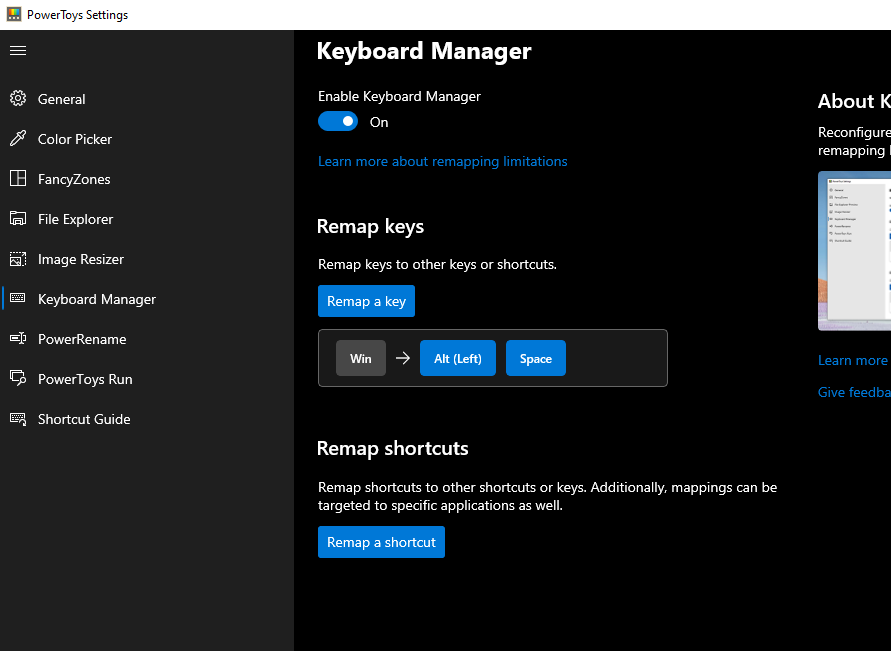Click the Image Resizer icon
This screenshot has height=651, width=891.
(18, 258)
